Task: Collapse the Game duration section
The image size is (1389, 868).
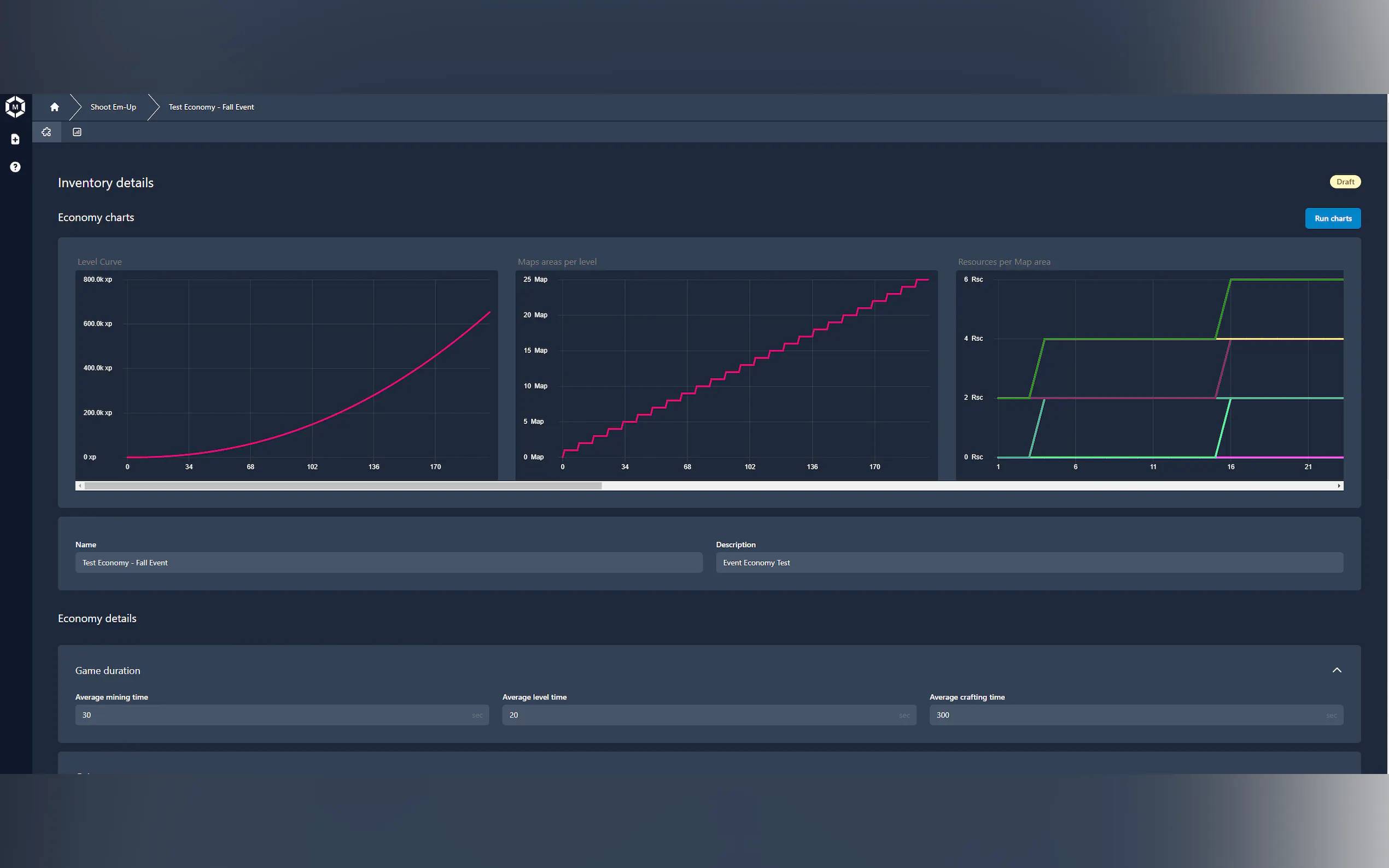Action: point(1336,670)
